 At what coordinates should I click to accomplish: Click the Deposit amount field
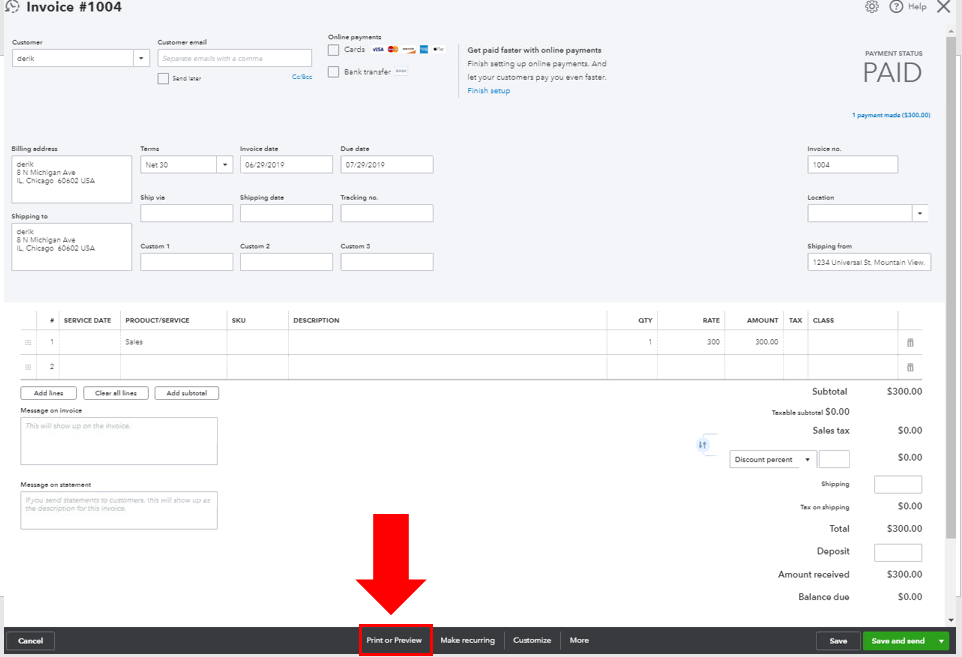(898, 553)
